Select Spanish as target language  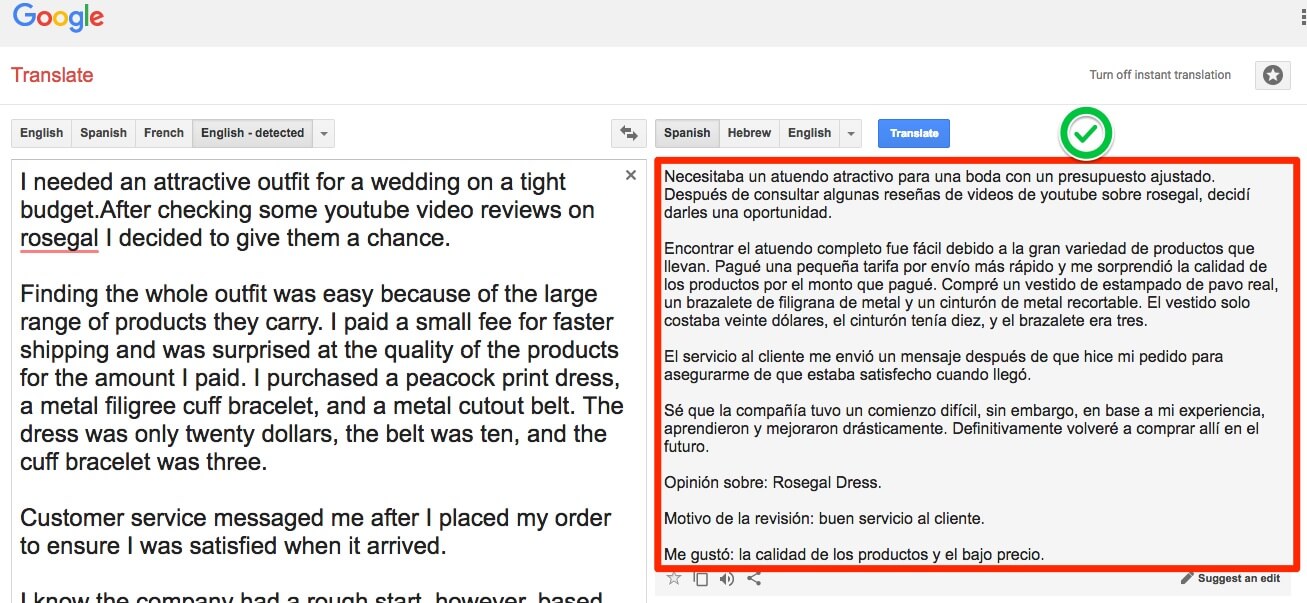tap(687, 133)
